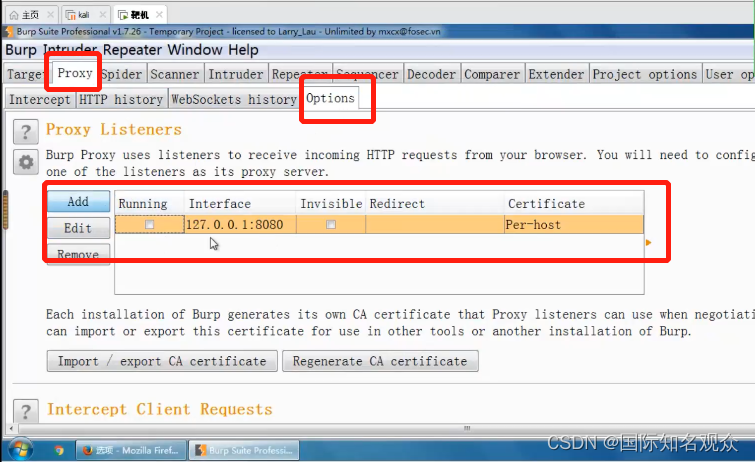
Task: Switch to the Target tab
Action: coord(25,74)
